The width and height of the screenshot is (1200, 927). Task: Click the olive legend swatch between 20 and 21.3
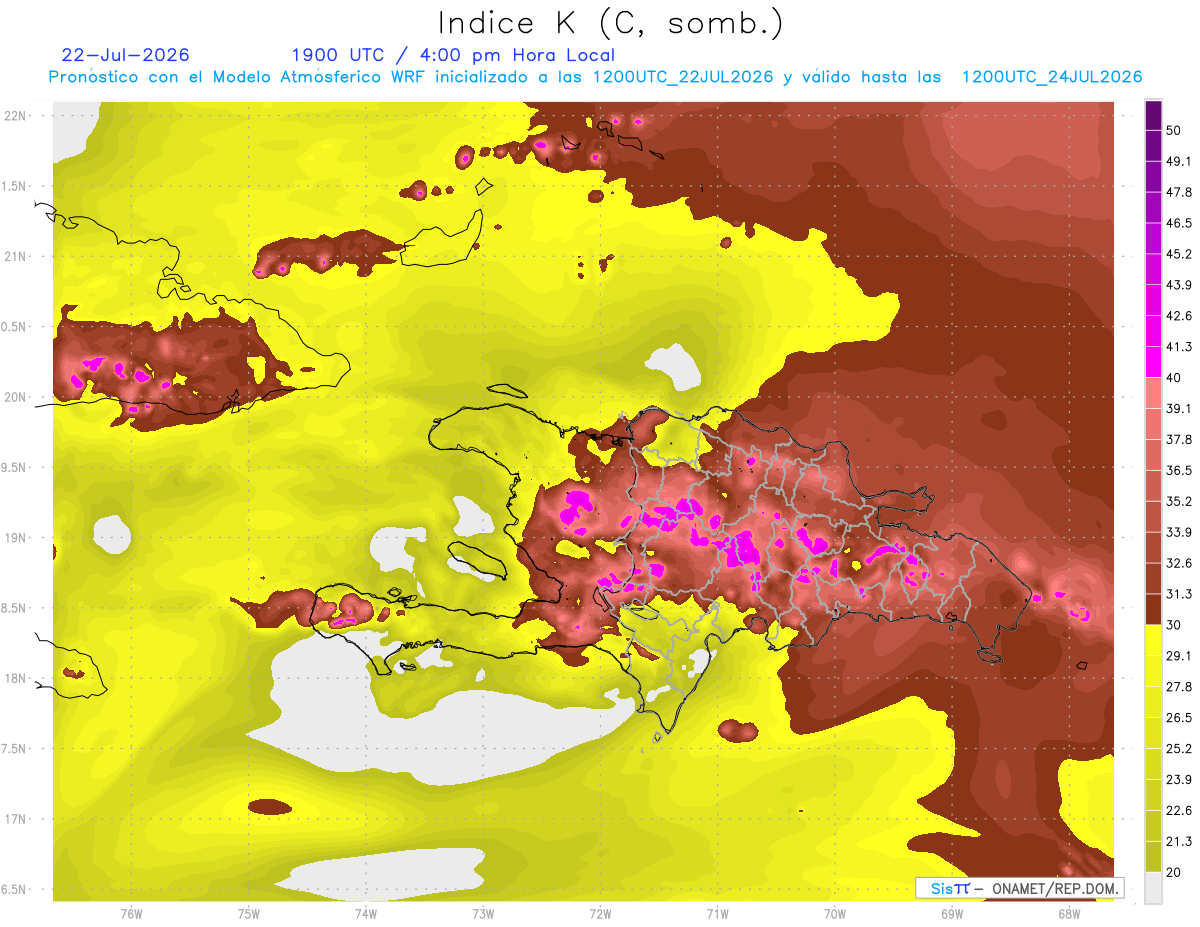(x=1153, y=857)
